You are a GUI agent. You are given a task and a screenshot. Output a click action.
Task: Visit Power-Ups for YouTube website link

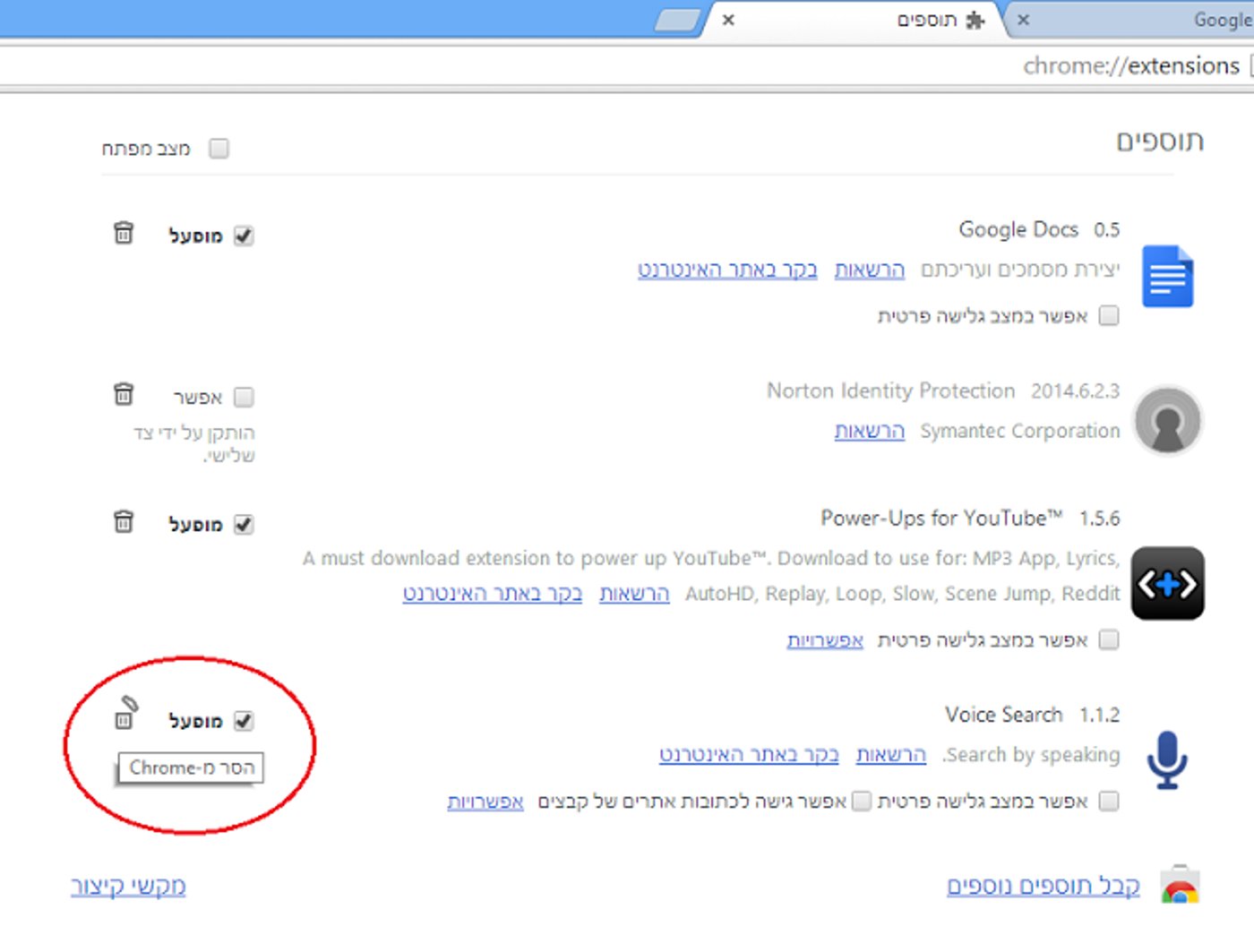(492, 594)
